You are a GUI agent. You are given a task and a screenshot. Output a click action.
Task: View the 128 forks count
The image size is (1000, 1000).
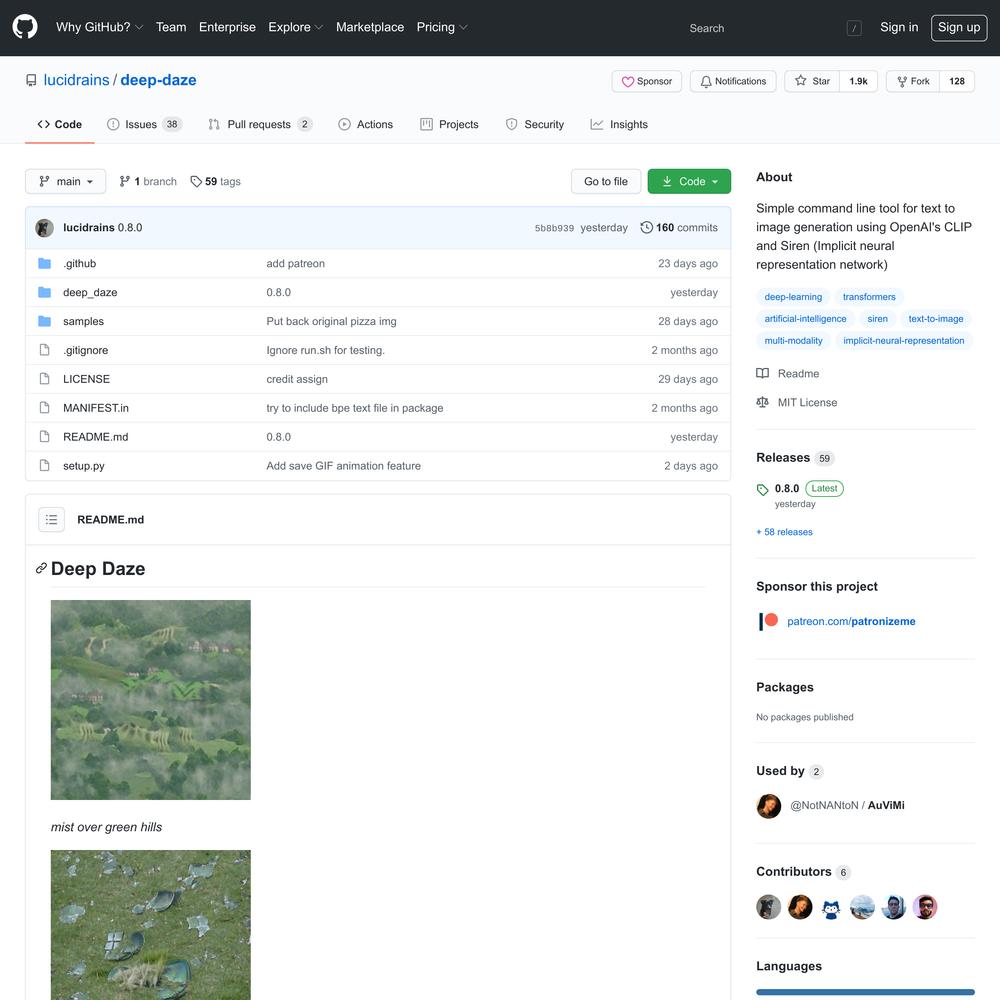[957, 81]
